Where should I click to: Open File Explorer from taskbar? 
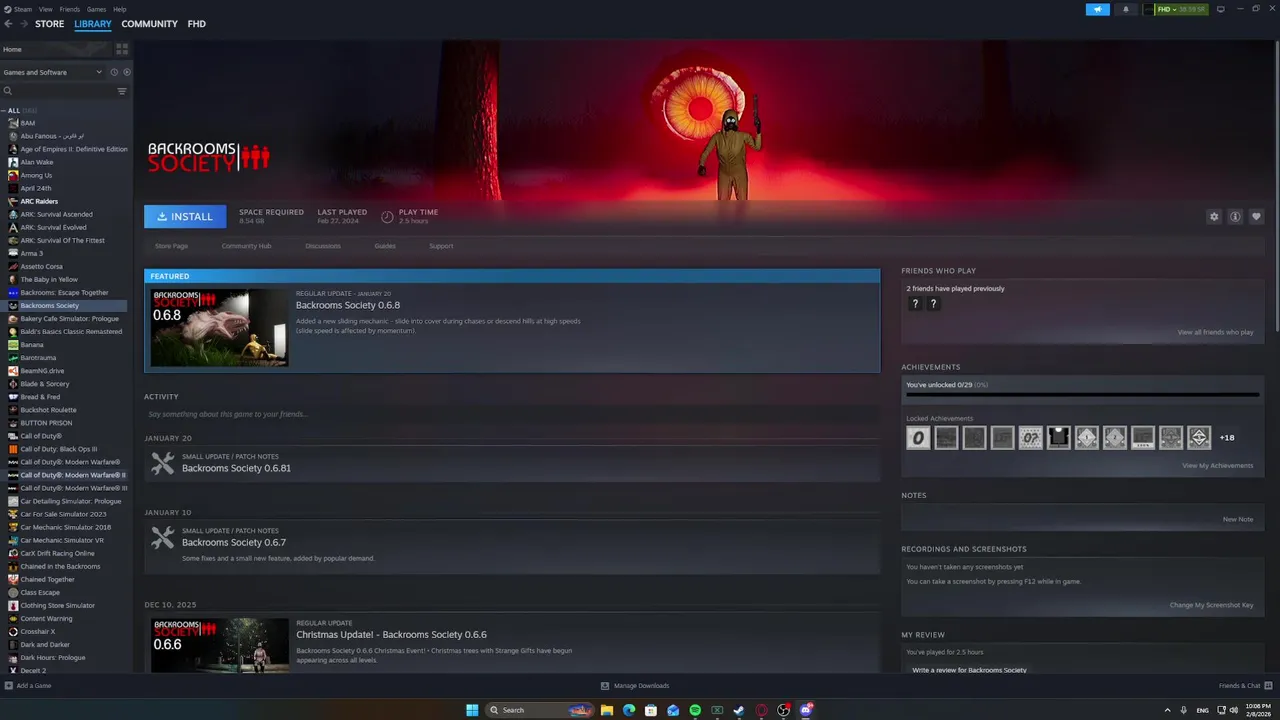point(607,710)
